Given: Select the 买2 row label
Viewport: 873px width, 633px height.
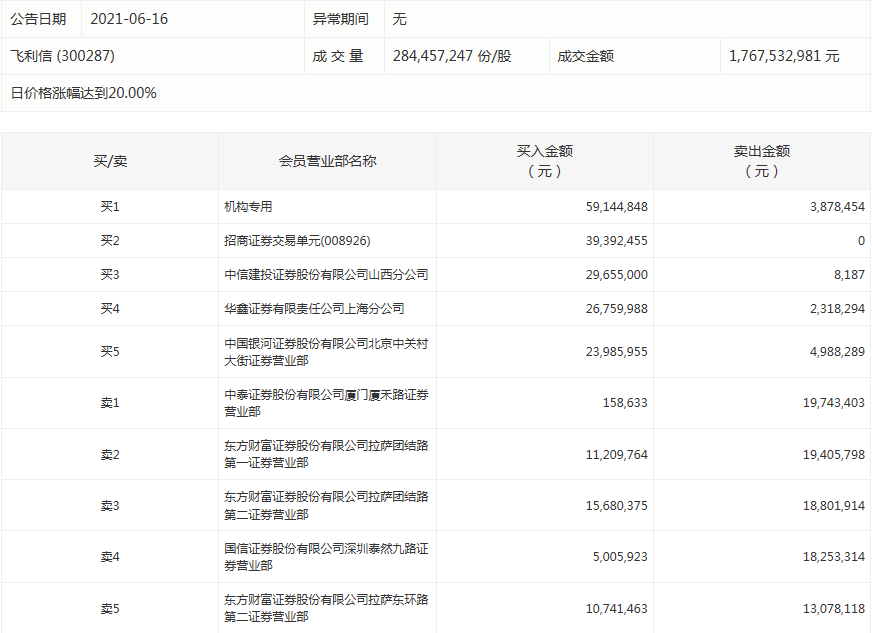Looking at the screenshot, I should coord(110,241).
